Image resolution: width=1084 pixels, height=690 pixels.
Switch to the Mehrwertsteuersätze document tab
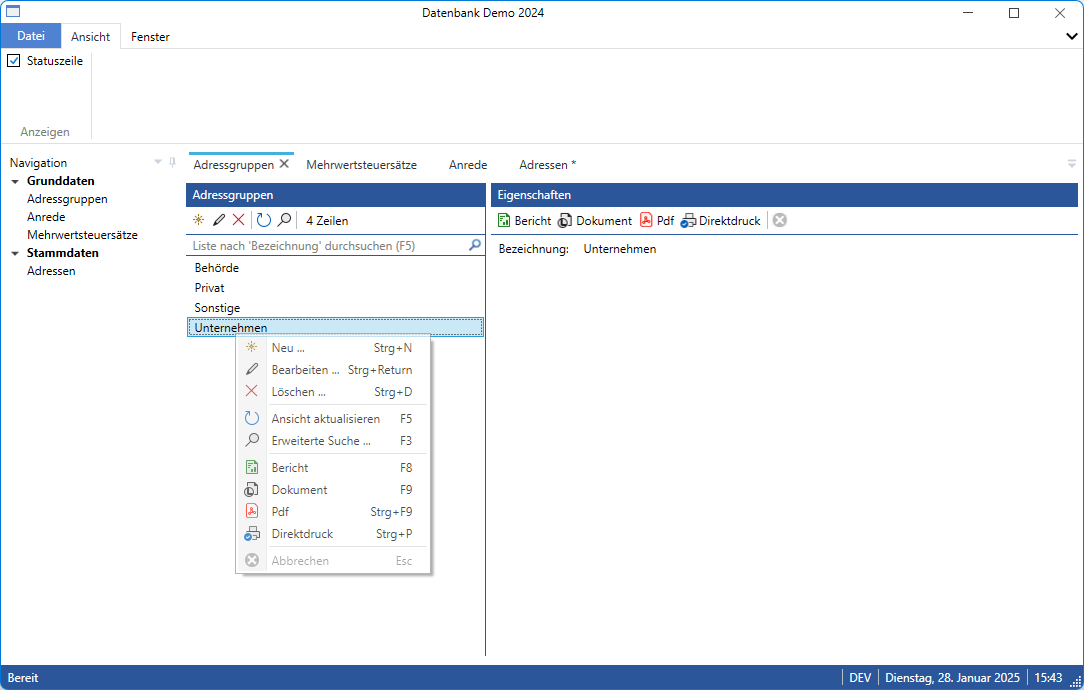[x=362, y=165]
